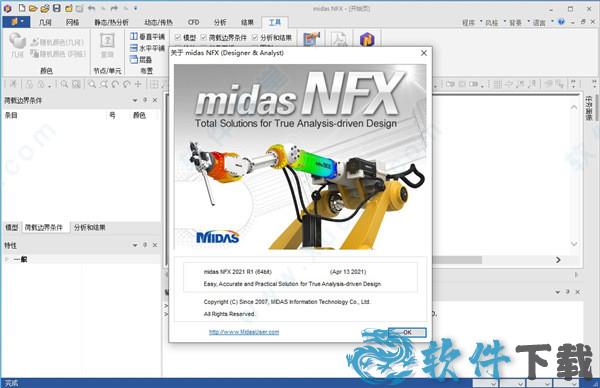Open the blue application menu button dropdown

pos(16,22)
